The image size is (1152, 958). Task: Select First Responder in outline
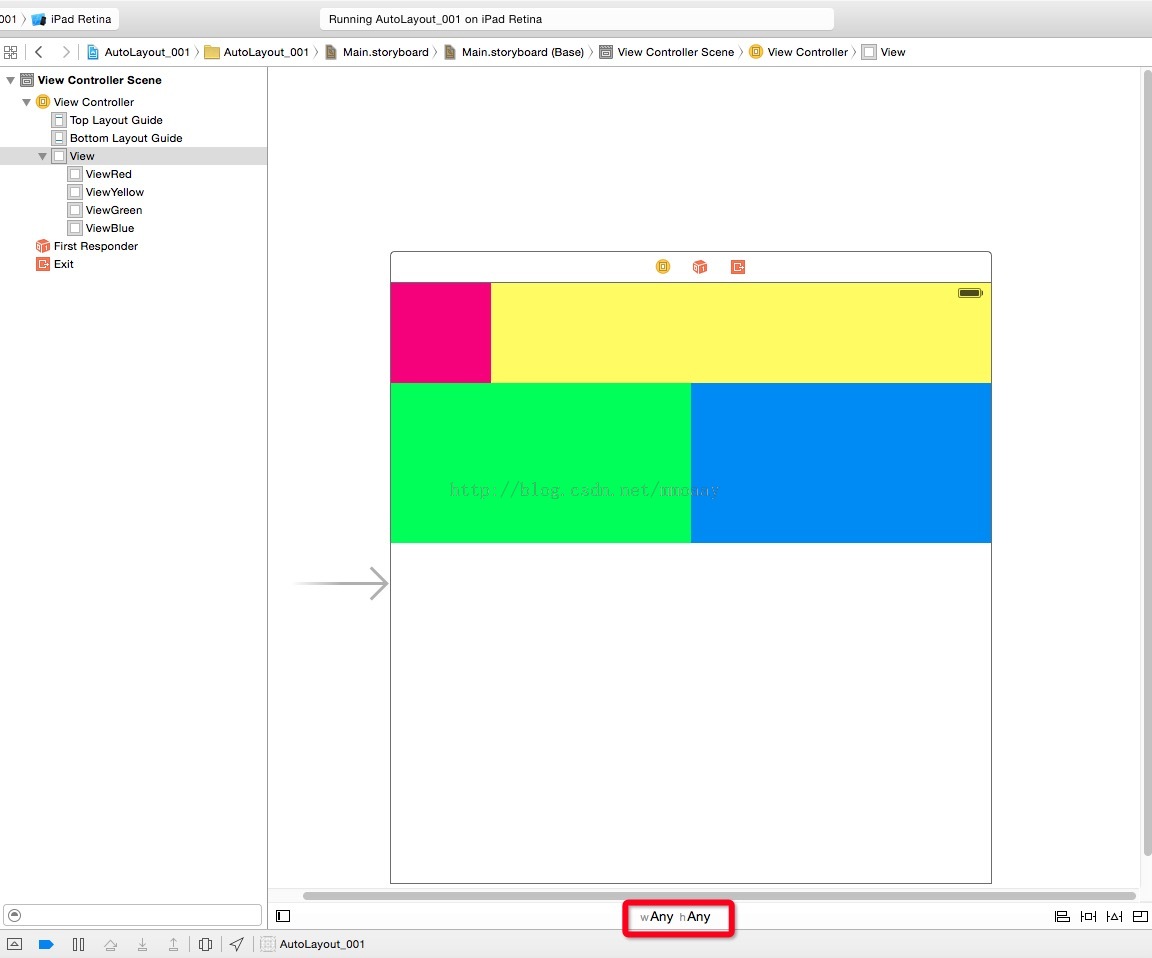(133, 246)
